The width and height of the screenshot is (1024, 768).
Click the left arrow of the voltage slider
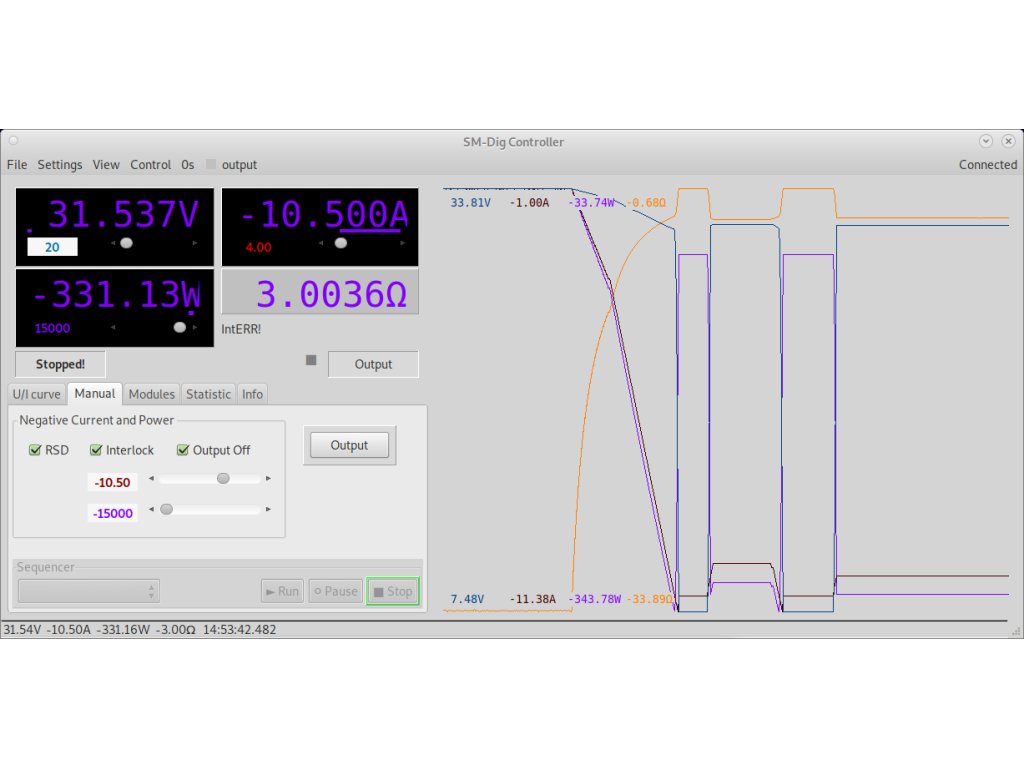114,243
